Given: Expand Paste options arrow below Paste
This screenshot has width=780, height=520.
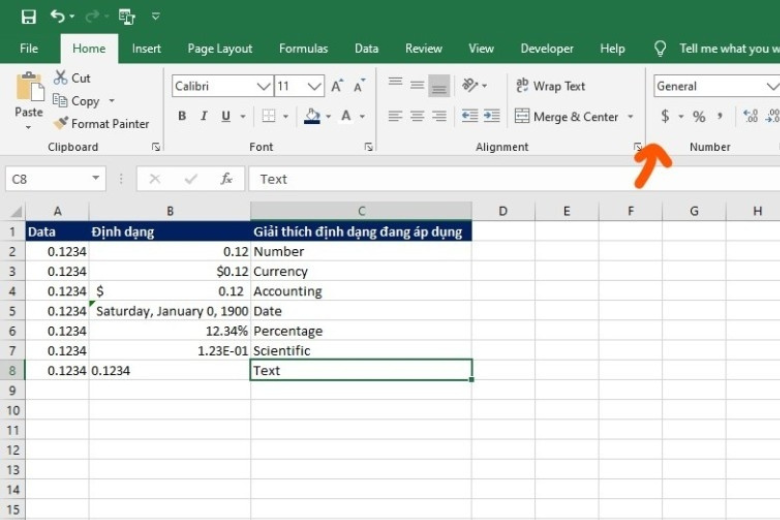Looking at the screenshot, I should (x=28, y=127).
